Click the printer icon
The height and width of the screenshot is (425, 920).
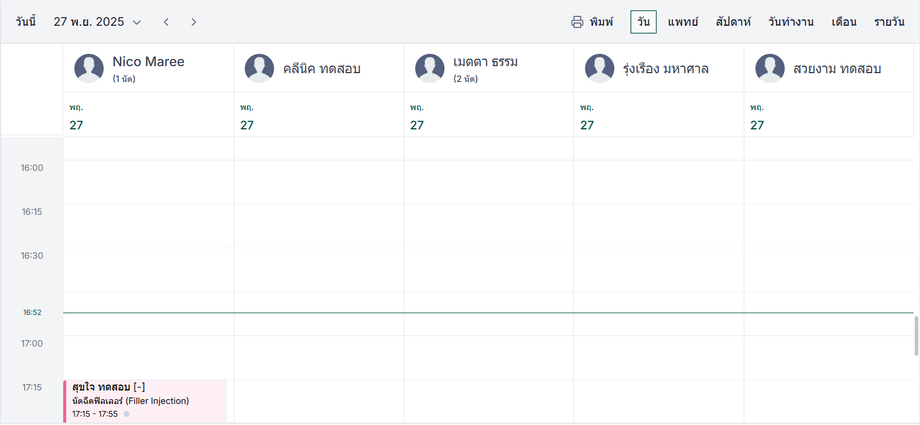pos(577,22)
